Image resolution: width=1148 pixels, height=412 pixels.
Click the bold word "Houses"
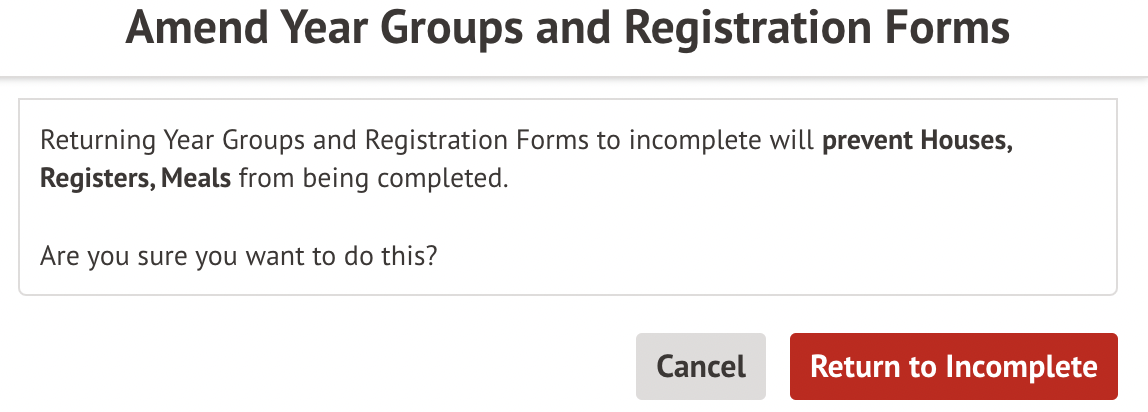pos(966,140)
